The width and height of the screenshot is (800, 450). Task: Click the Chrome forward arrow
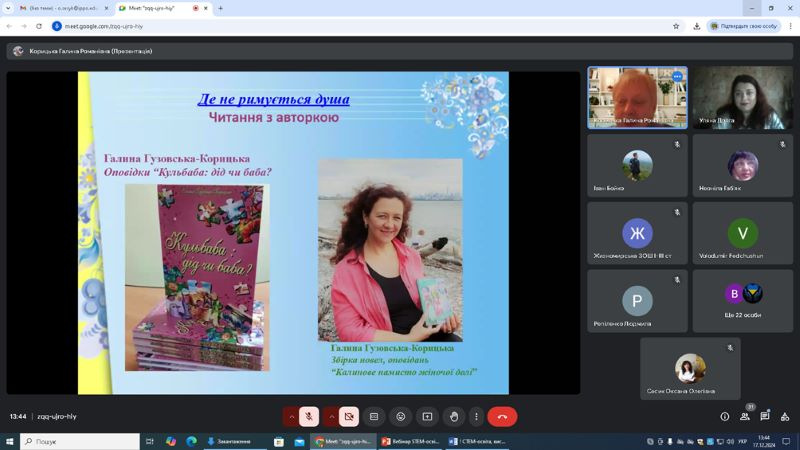(24, 26)
